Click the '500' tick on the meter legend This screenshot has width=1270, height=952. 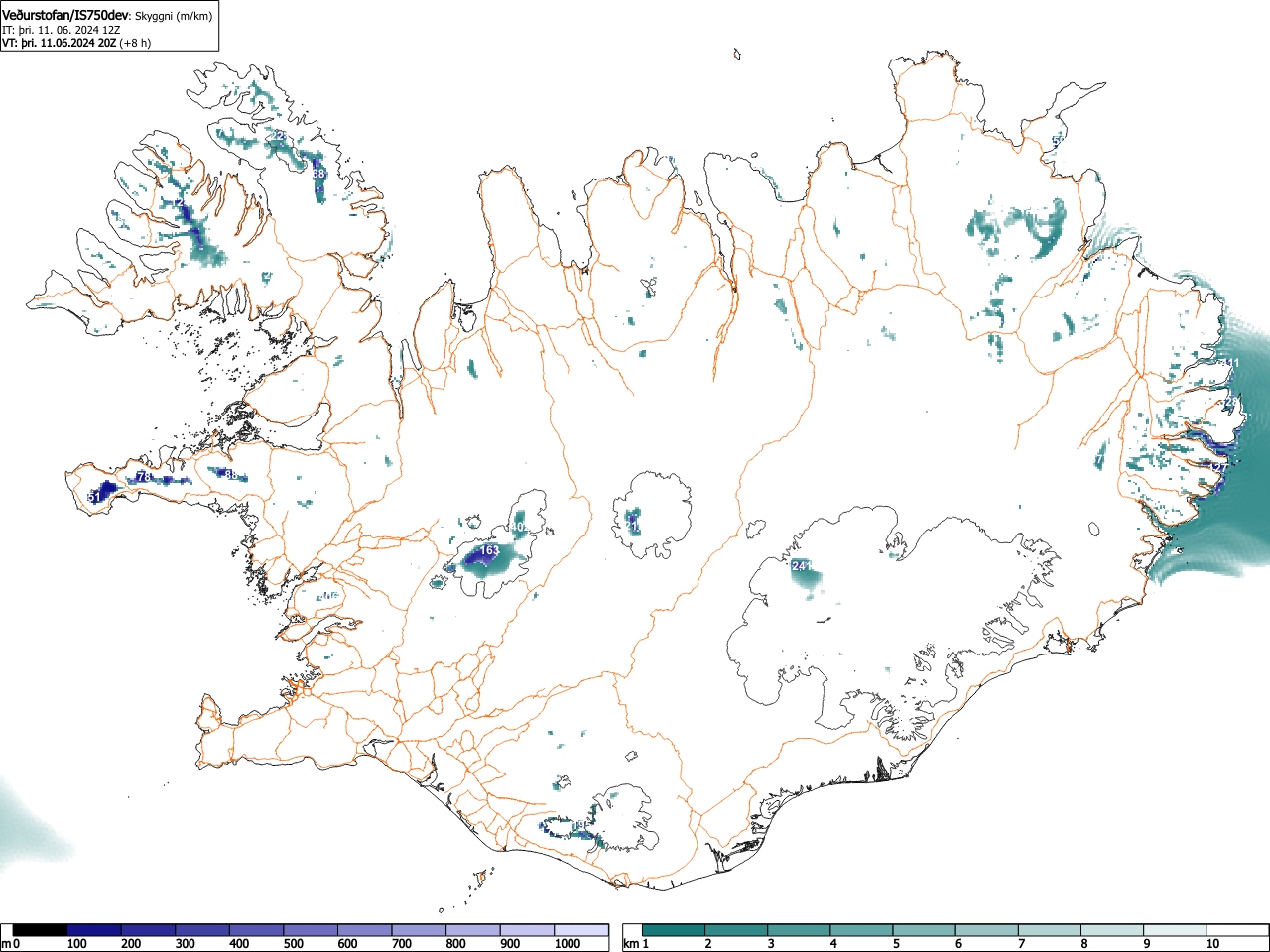294,944
